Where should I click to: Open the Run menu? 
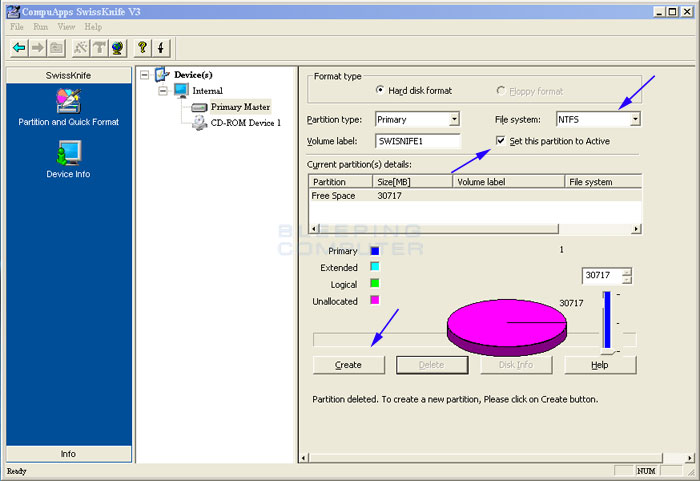click(40, 27)
